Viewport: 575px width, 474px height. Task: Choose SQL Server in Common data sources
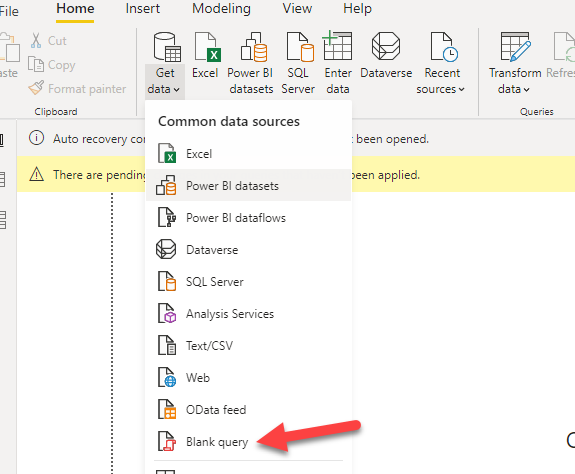pyautogui.click(x=248, y=282)
